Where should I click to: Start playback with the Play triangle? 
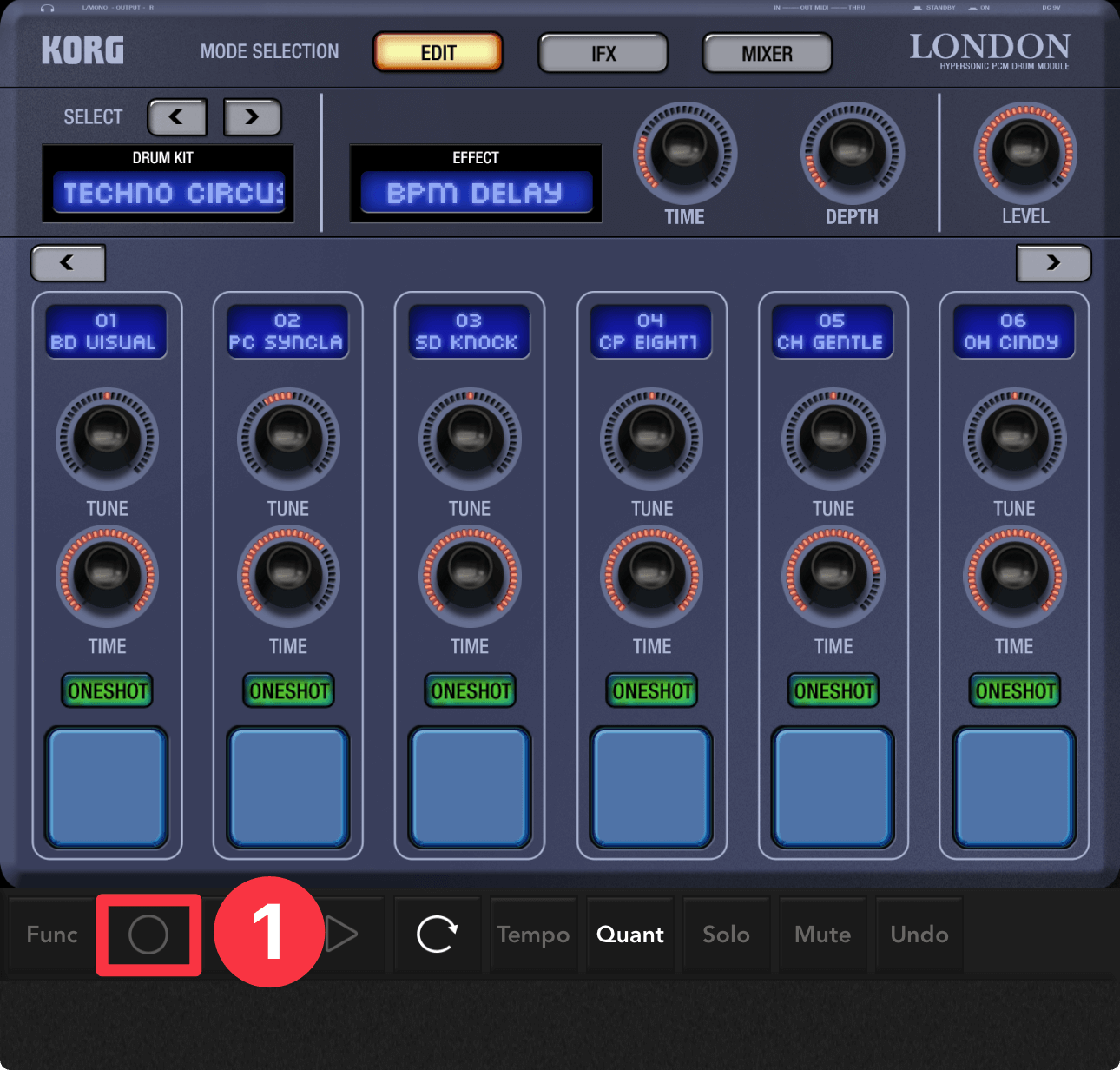342,935
